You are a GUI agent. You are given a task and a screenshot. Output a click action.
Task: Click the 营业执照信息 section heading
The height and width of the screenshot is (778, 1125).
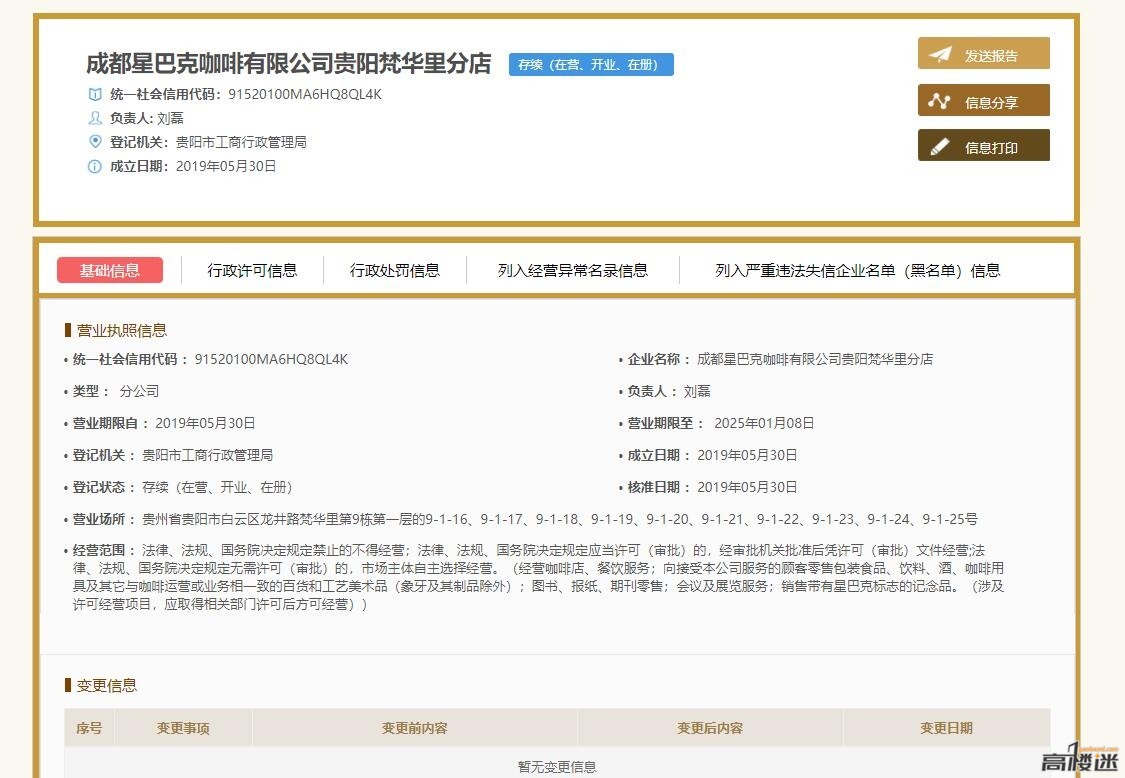pos(121,330)
